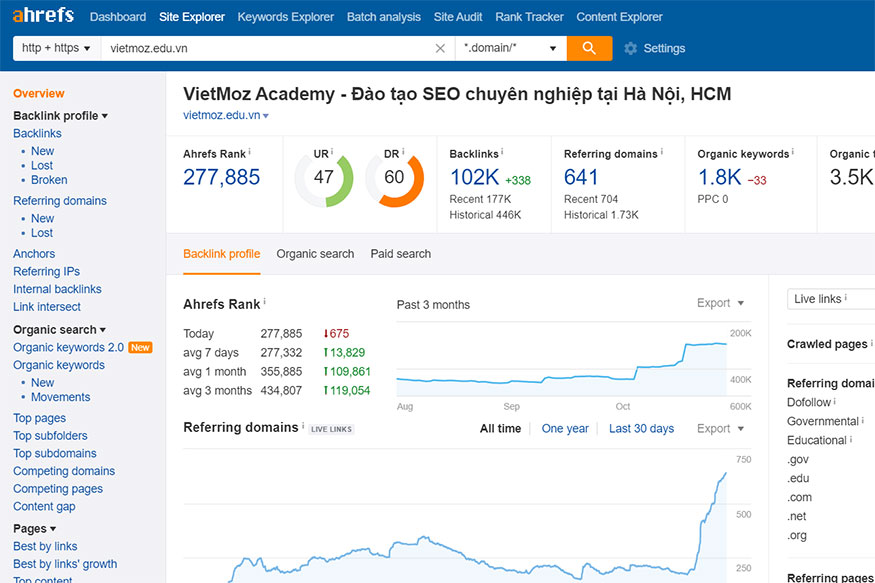Viewport: 875px width, 583px height.
Task: Open Competing domains in the sidebar
Action: click(64, 471)
